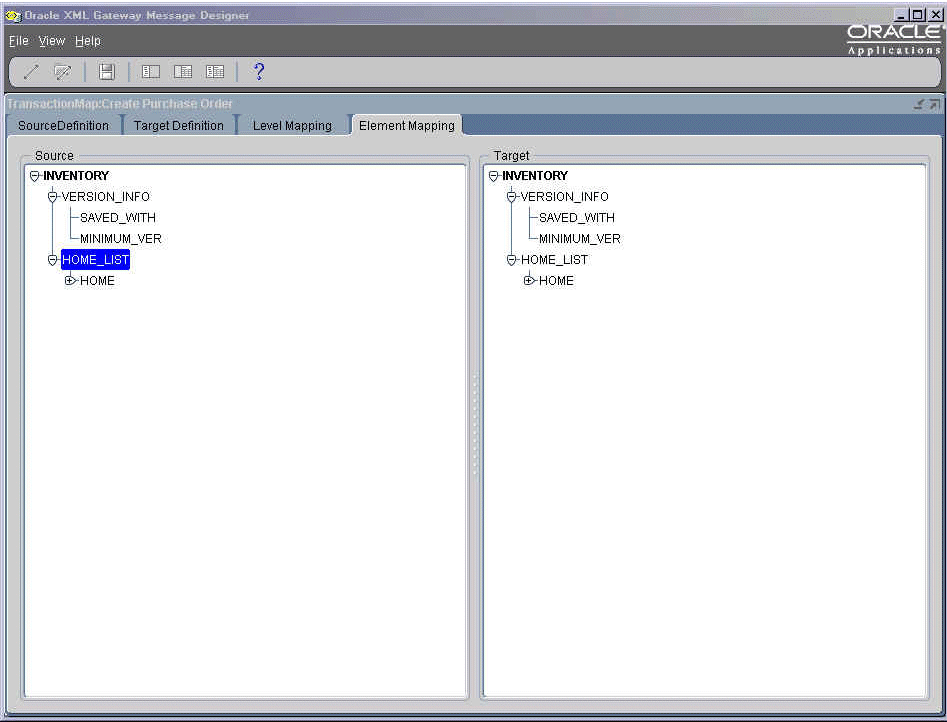Select VERSION_INFO in the Source tree
Screen dimensions: 947x722
[x=106, y=197]
